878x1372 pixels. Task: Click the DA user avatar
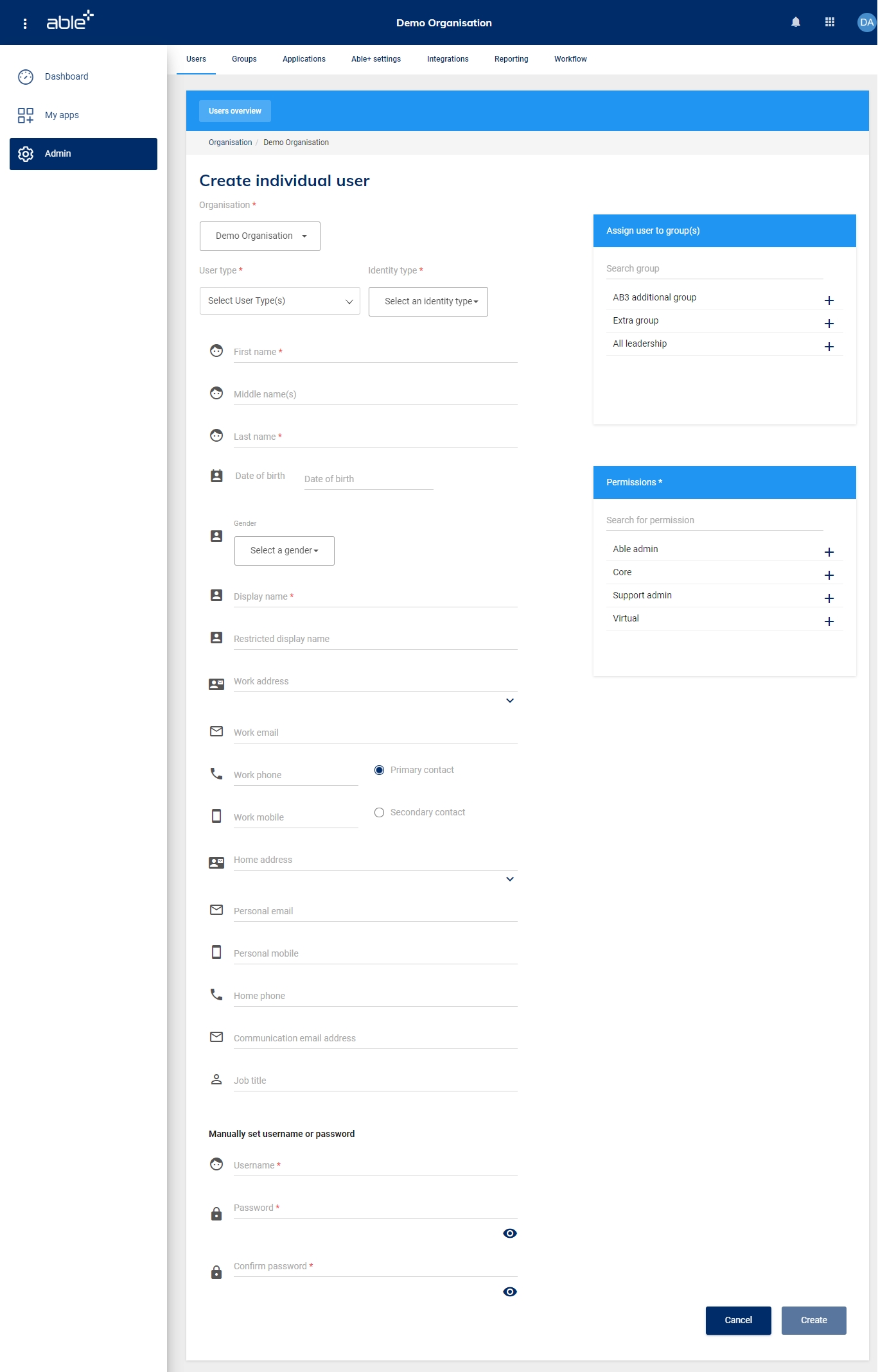click(866, 22)
